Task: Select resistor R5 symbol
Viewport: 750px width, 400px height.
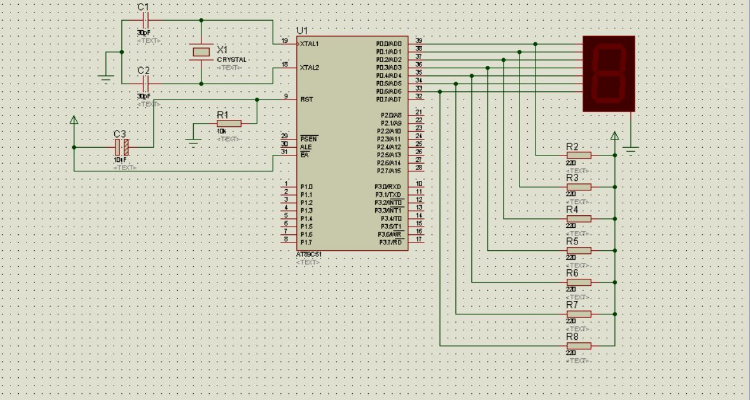Action: click(578, 250)
